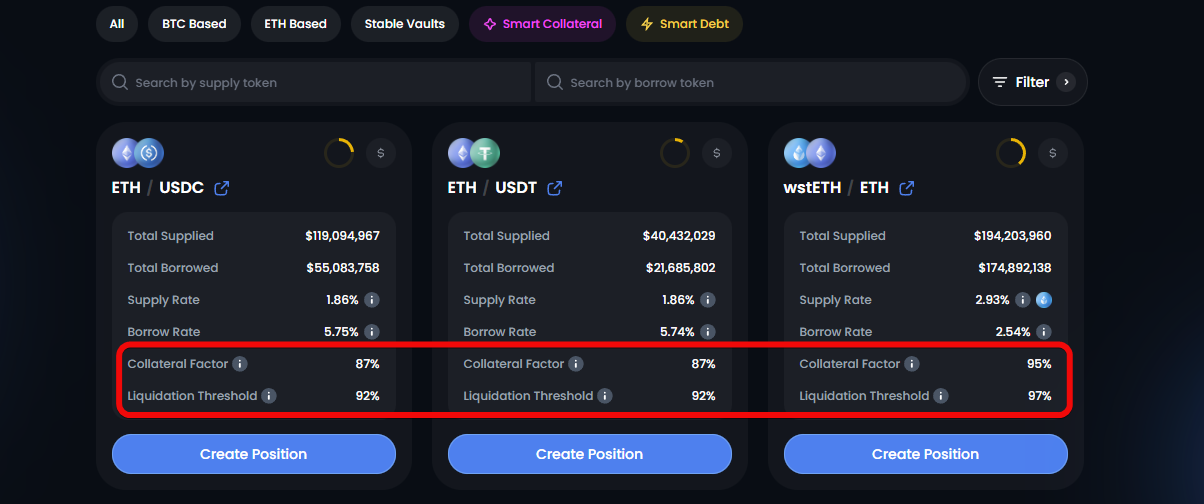This screenshot has height=504, width=1204.
Task: Open ETH / USDC vault external link icon
Action: click(222, 188)
